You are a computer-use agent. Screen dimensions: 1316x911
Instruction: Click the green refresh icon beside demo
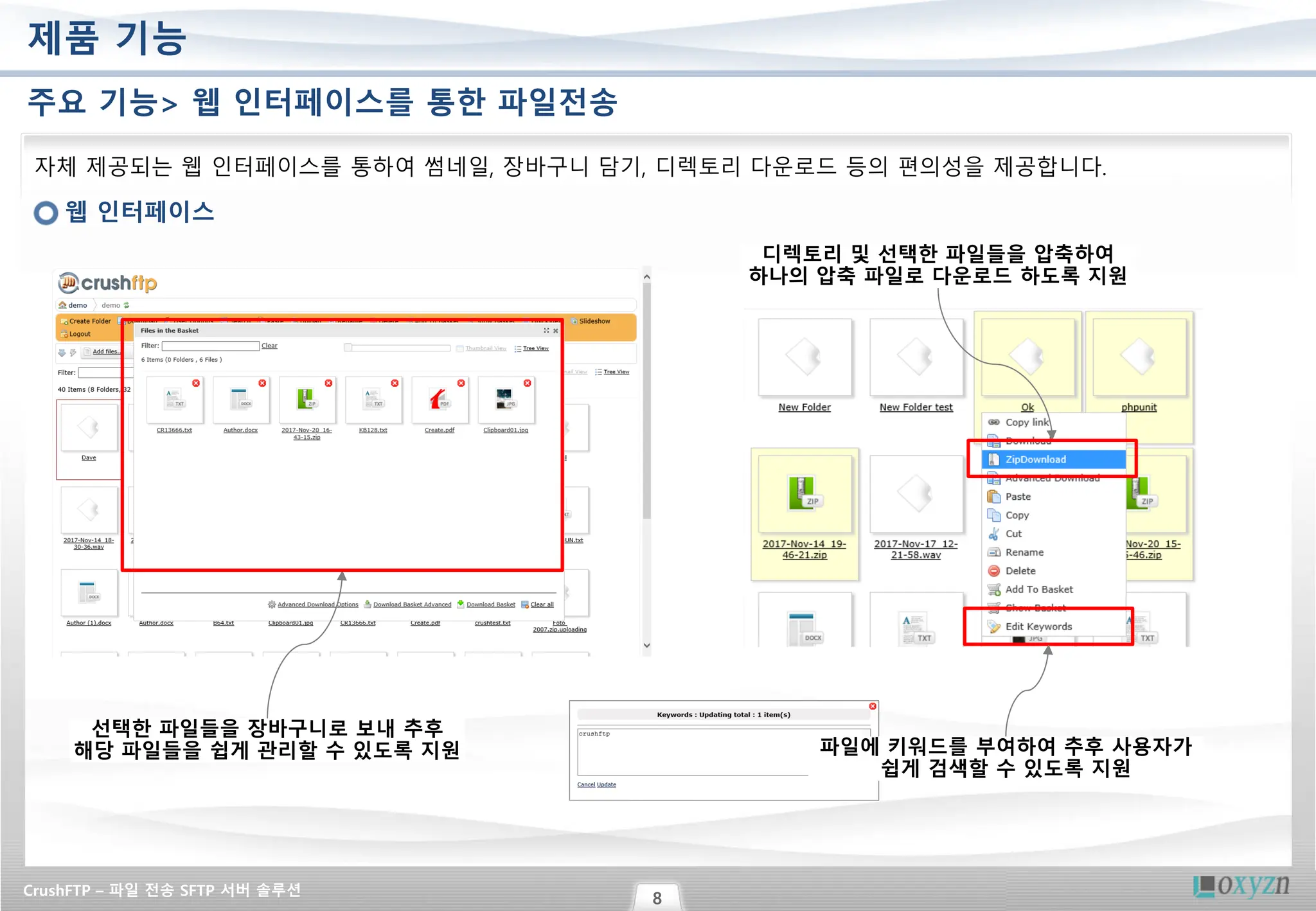click(127, 305)
